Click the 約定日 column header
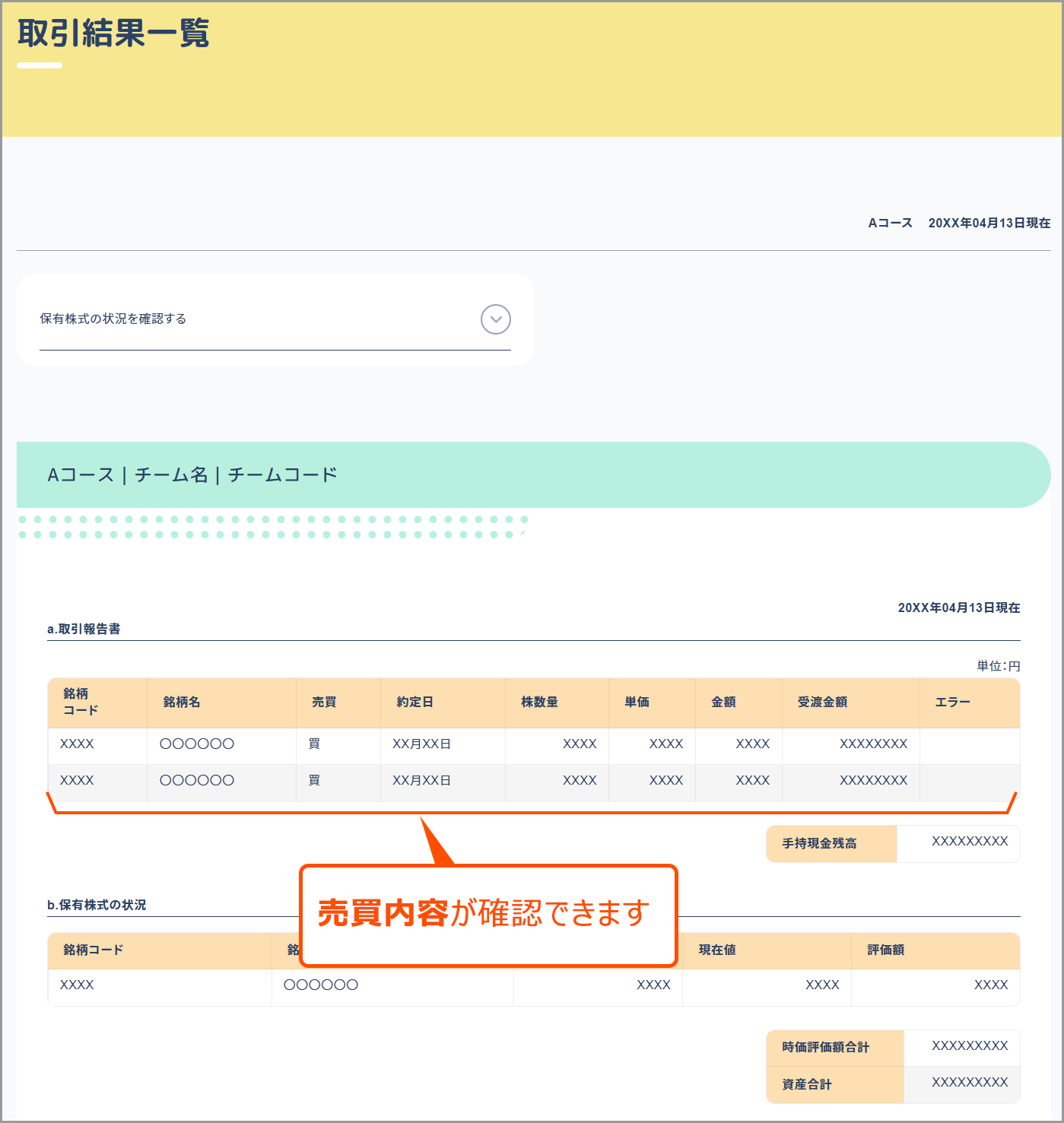1064x1123 pixels. [415, 702]
